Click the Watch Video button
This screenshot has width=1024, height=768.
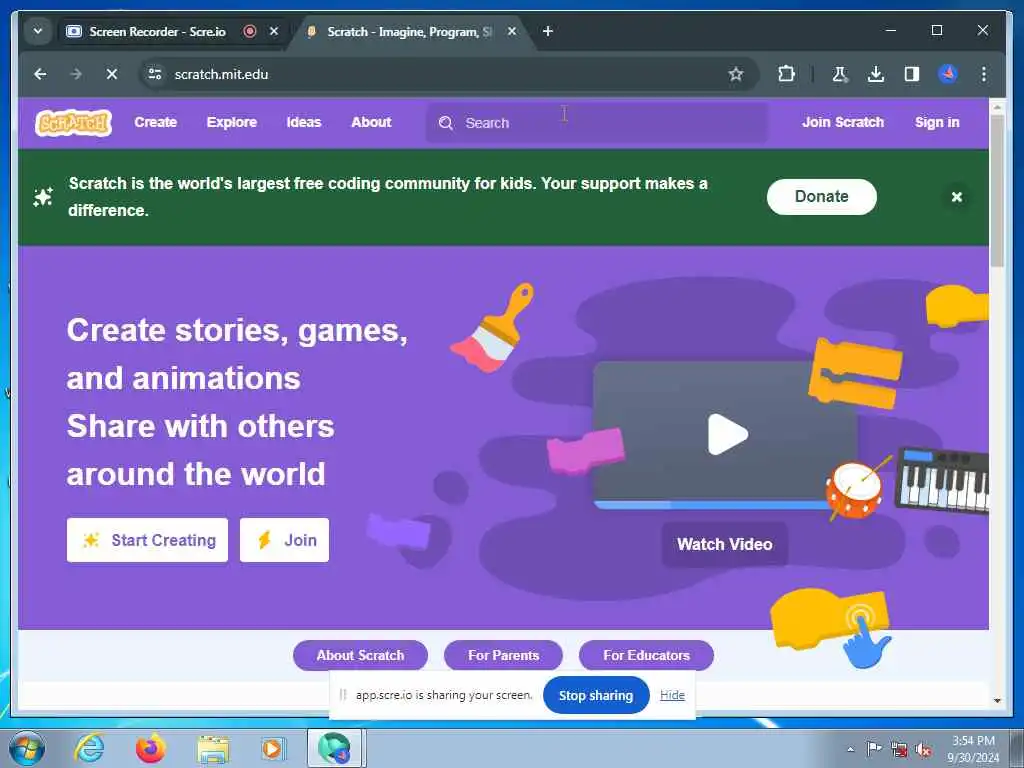[724, 544]
